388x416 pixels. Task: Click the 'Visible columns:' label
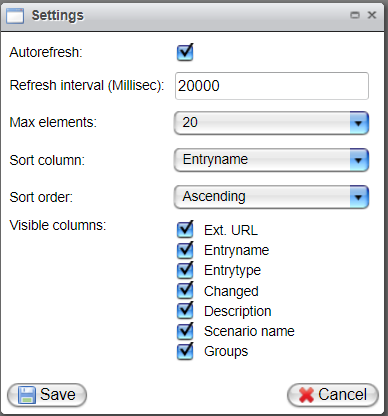tap(58, 225)
